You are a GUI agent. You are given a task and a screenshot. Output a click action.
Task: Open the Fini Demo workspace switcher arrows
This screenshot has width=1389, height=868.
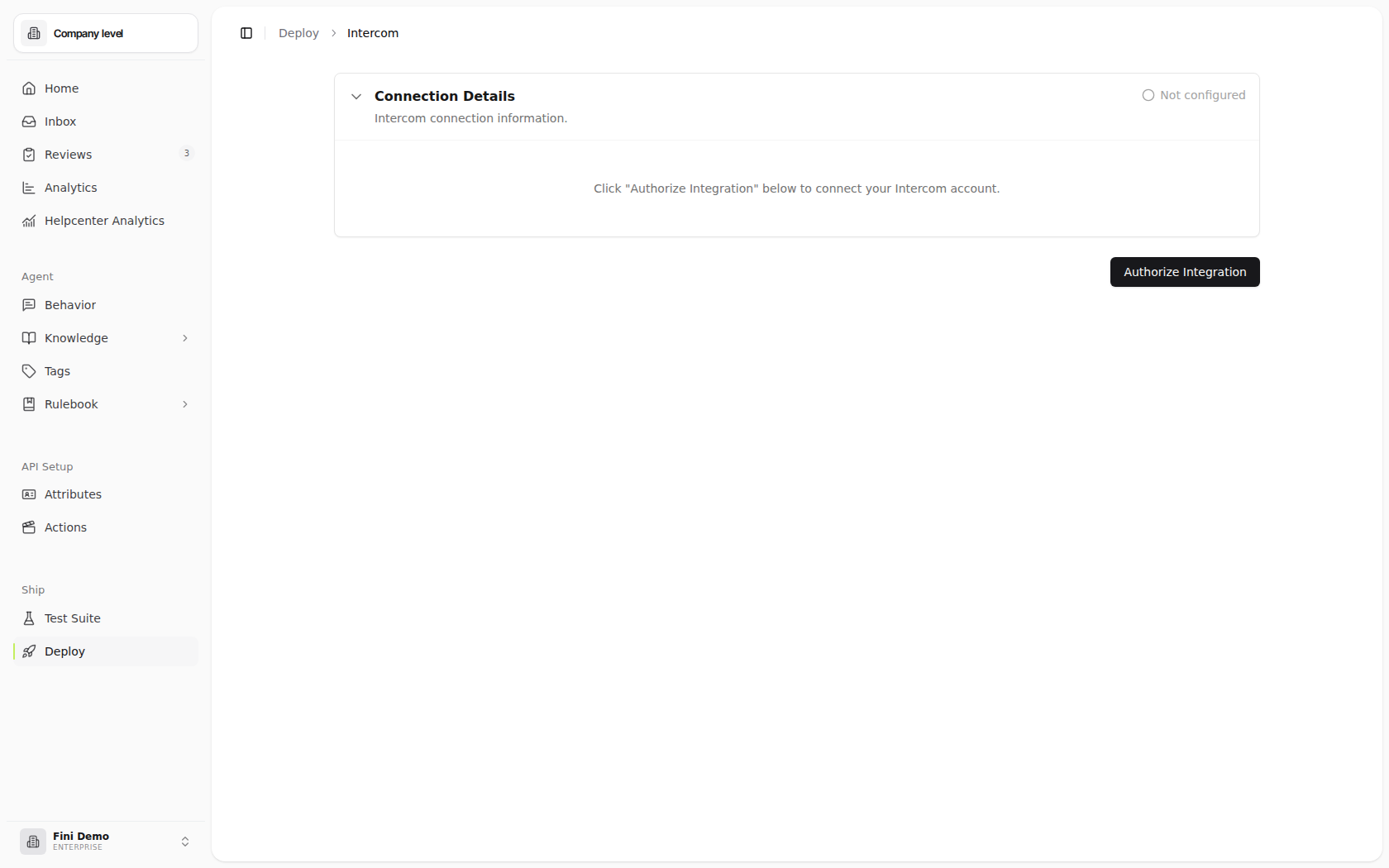pos(185,842)
